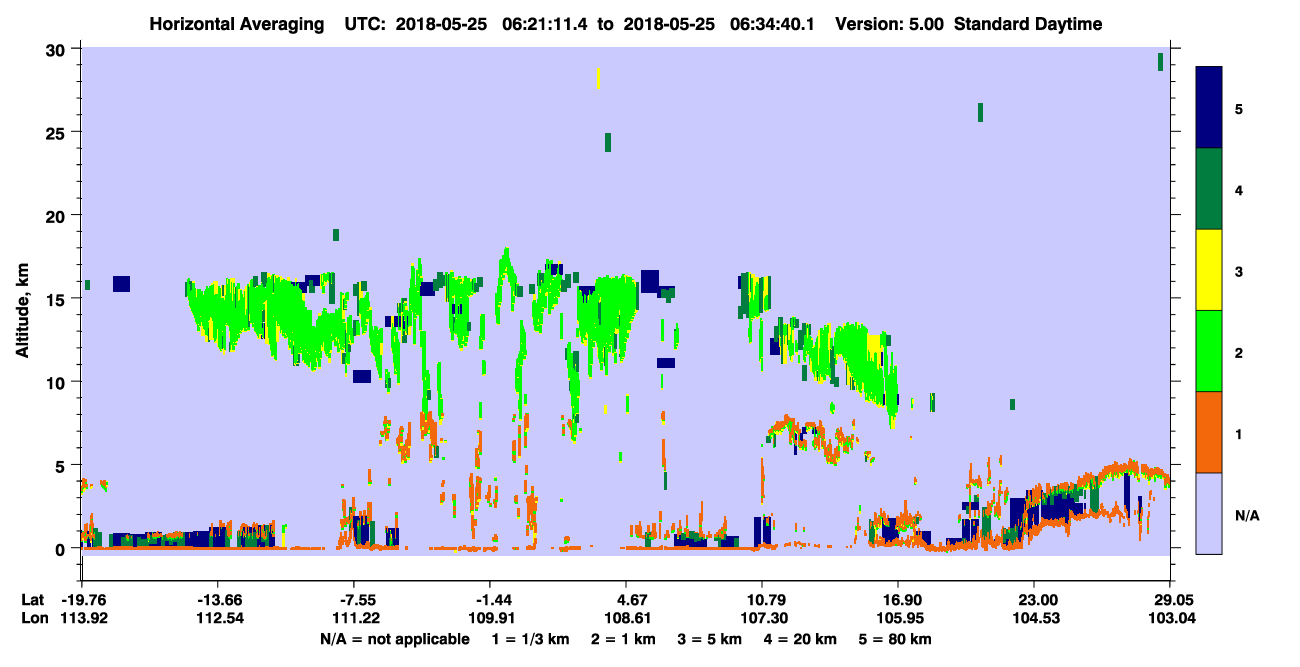Click the y-axis tick label '10'

click(x=56, y=382)
